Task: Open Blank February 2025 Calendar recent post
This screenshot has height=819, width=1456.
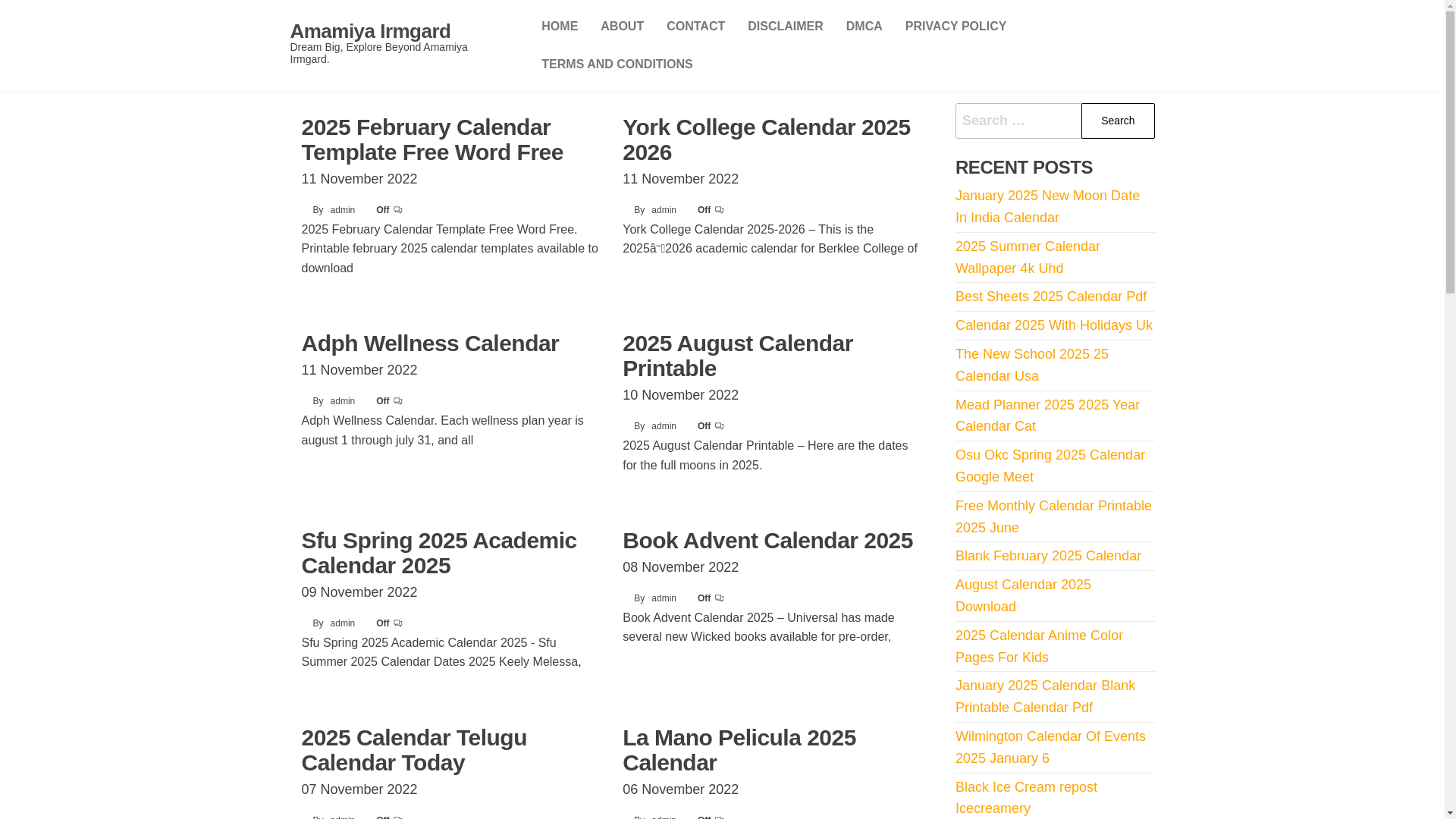Action: click(x=1048, y=556)
